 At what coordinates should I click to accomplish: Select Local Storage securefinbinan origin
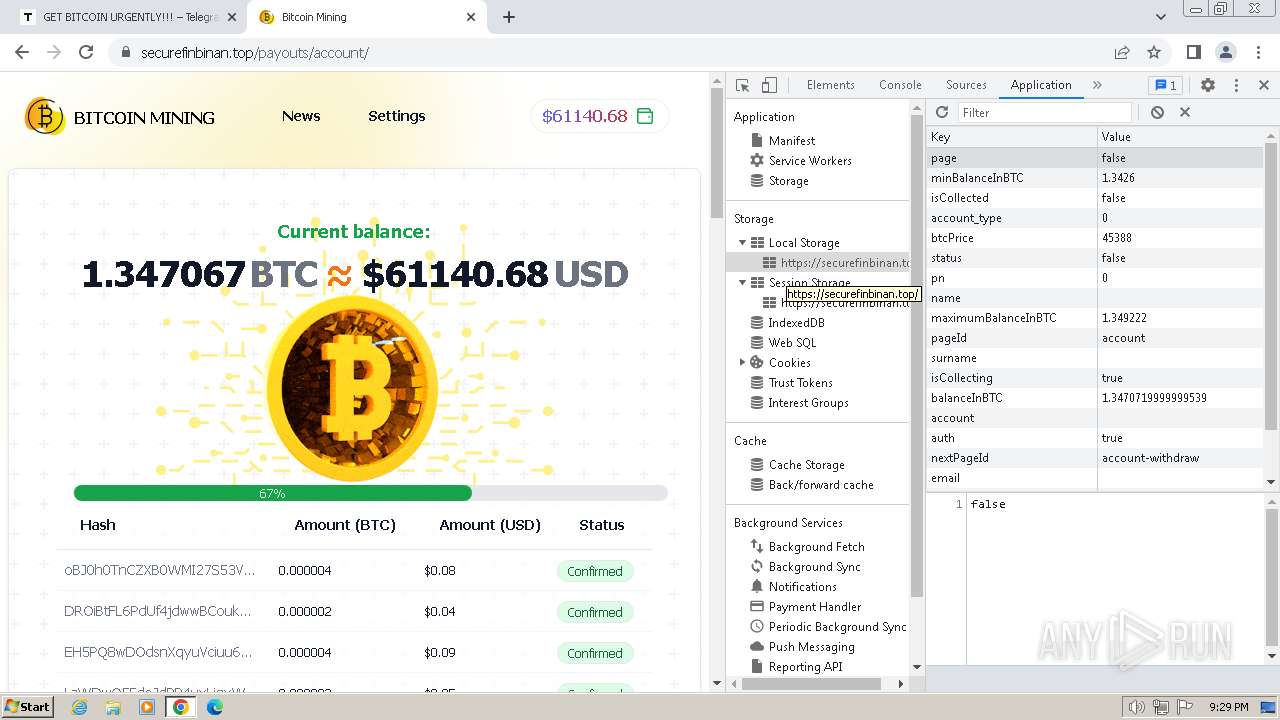(x=836, y=263)
